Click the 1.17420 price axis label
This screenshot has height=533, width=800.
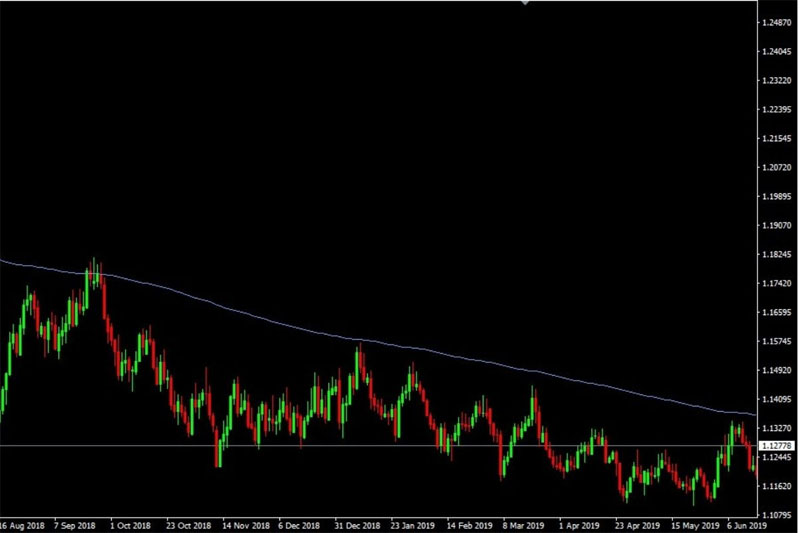coord(777,284)
